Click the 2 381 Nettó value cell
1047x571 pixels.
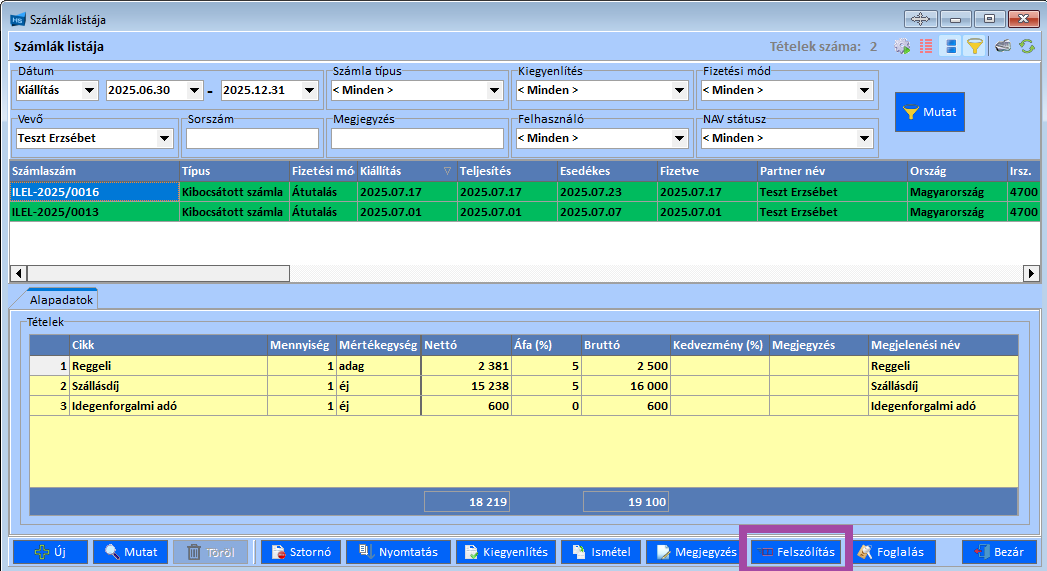coord(467,366)
